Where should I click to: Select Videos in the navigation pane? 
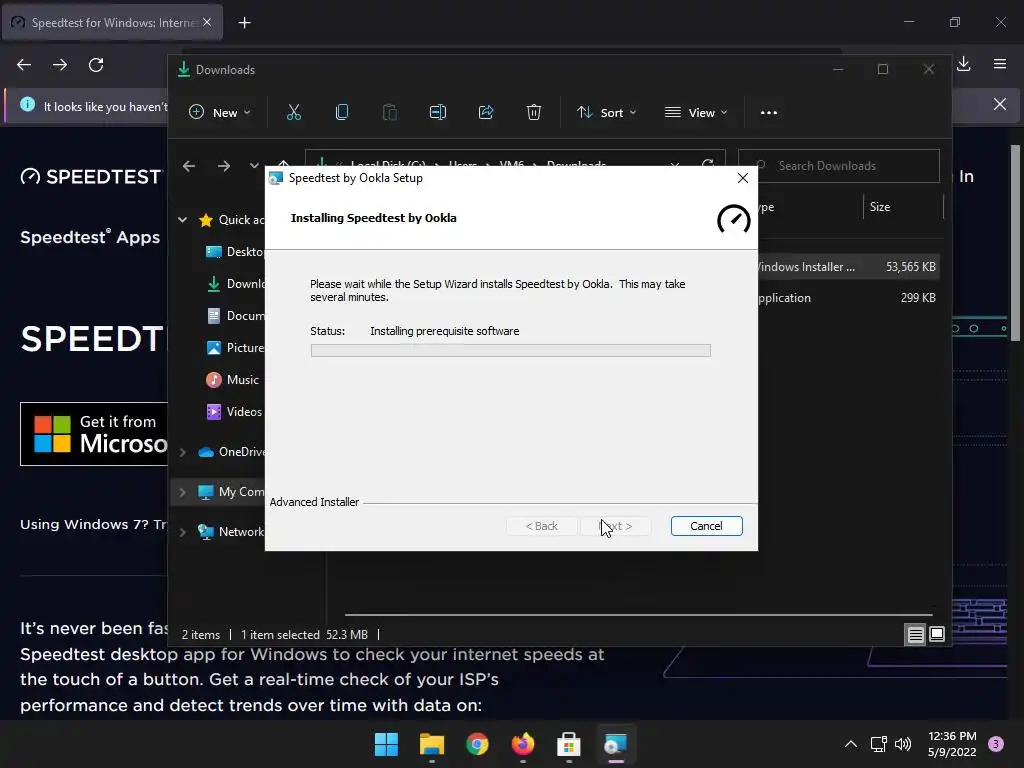coord(234,411)
